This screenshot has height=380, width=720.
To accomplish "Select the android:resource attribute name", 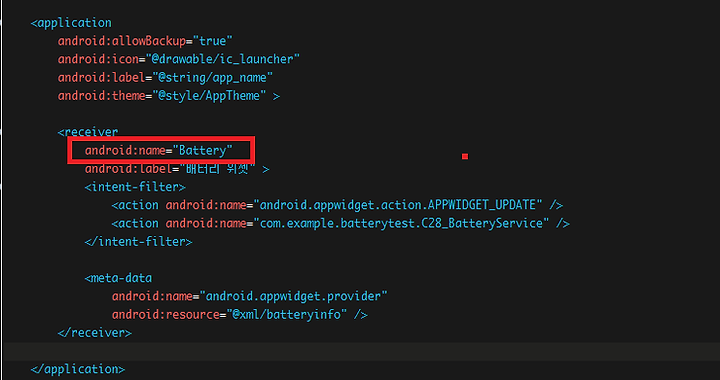I will (x=166, y=314).
